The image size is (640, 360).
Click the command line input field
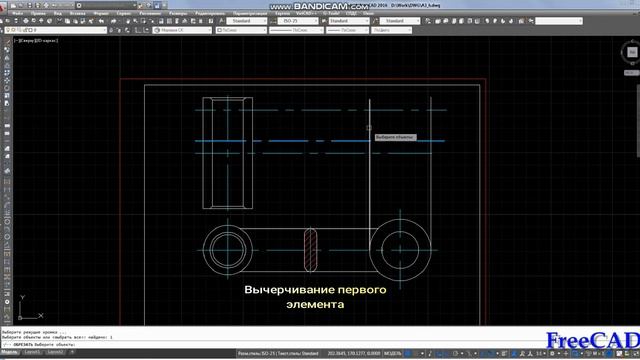pos(273,345)
